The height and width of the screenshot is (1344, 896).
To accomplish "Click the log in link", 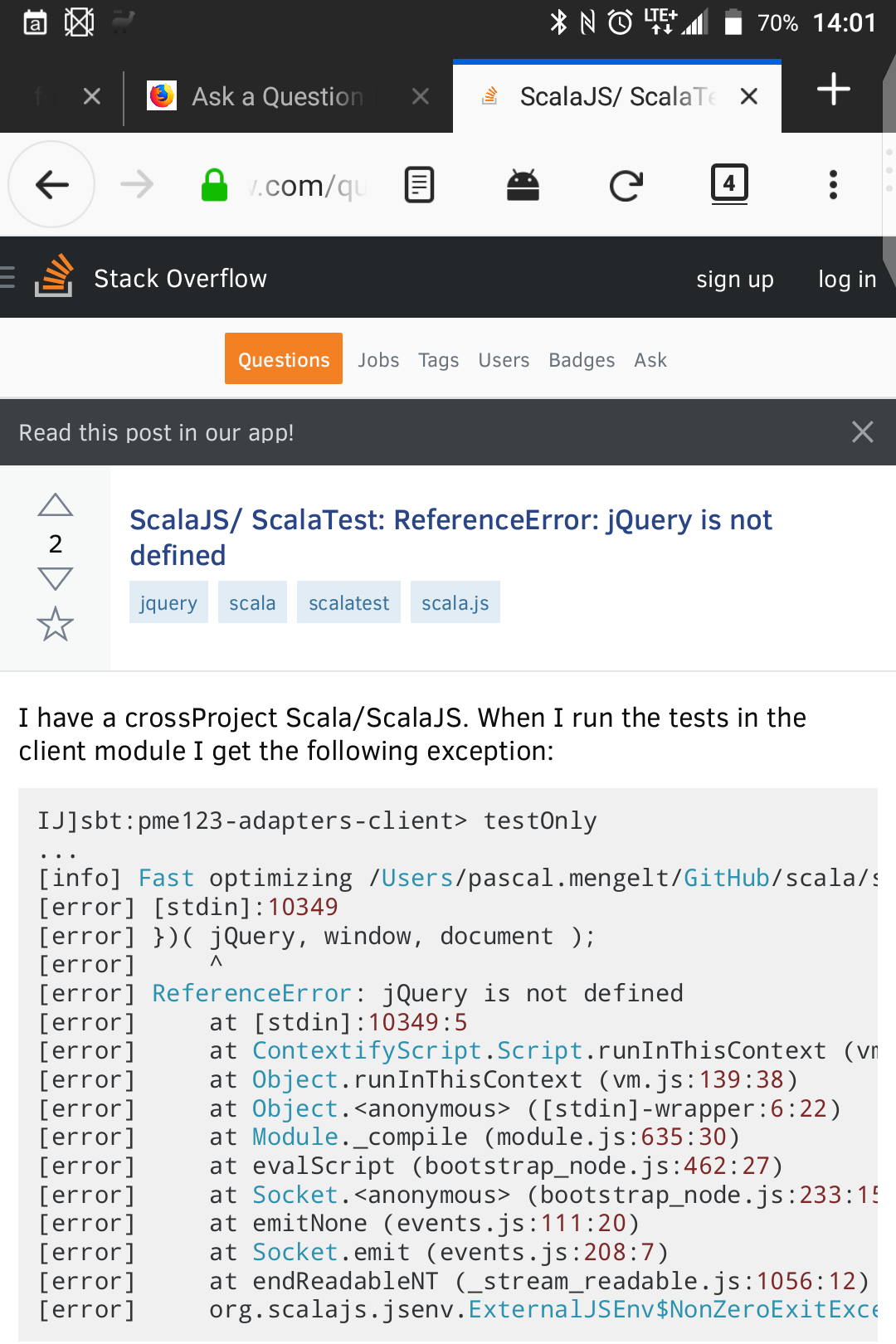I will (x=846, y=280).
